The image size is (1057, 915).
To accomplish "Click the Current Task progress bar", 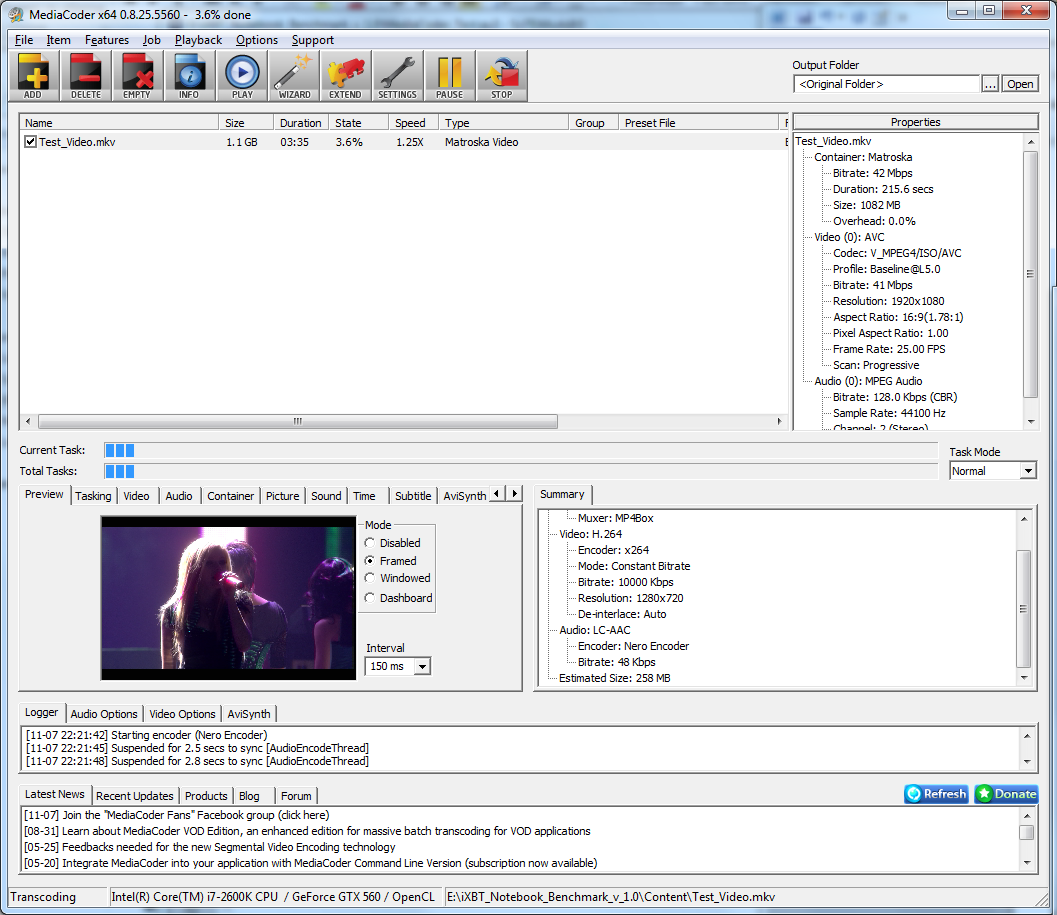I will point(520,450).
